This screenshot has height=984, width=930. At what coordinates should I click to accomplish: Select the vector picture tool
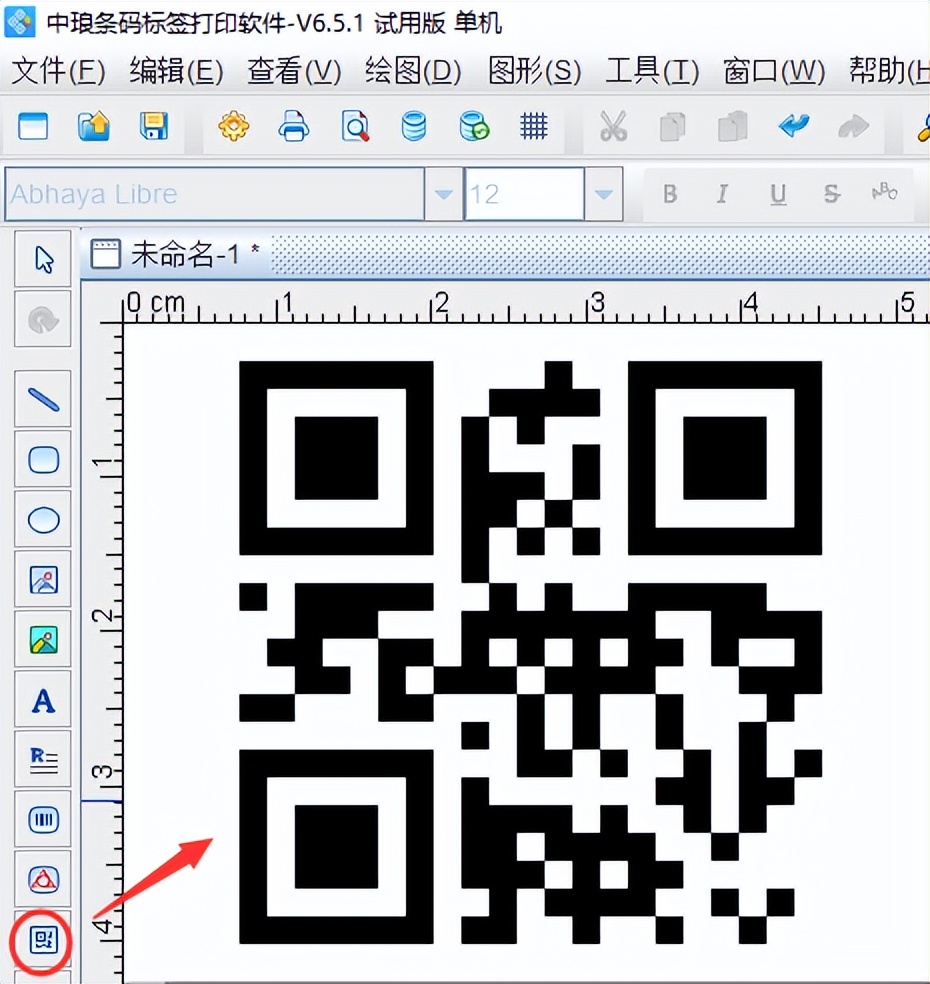click(x=43, y=639)
